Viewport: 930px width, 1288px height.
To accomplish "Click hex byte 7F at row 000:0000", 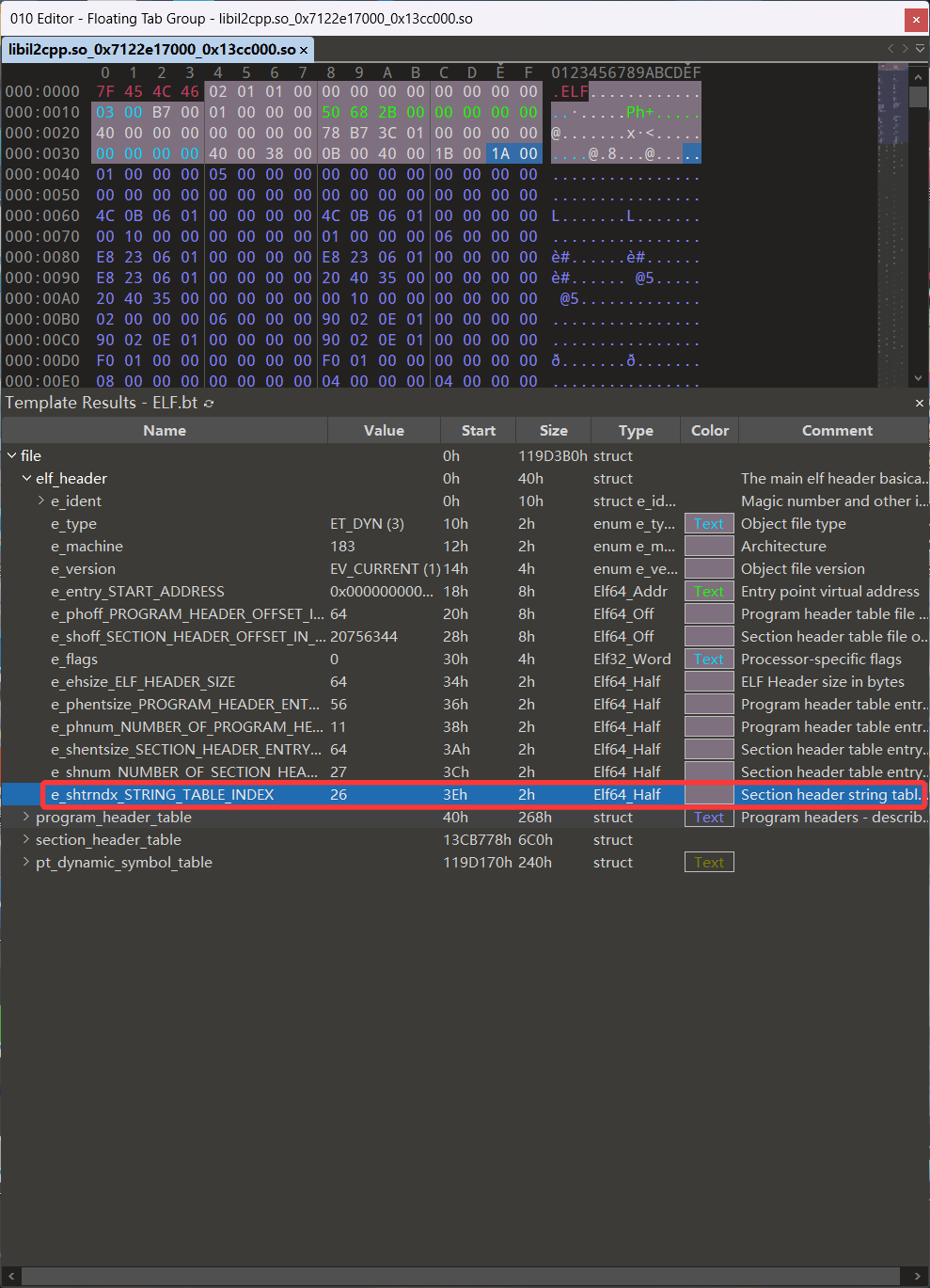I will [105, 91].
